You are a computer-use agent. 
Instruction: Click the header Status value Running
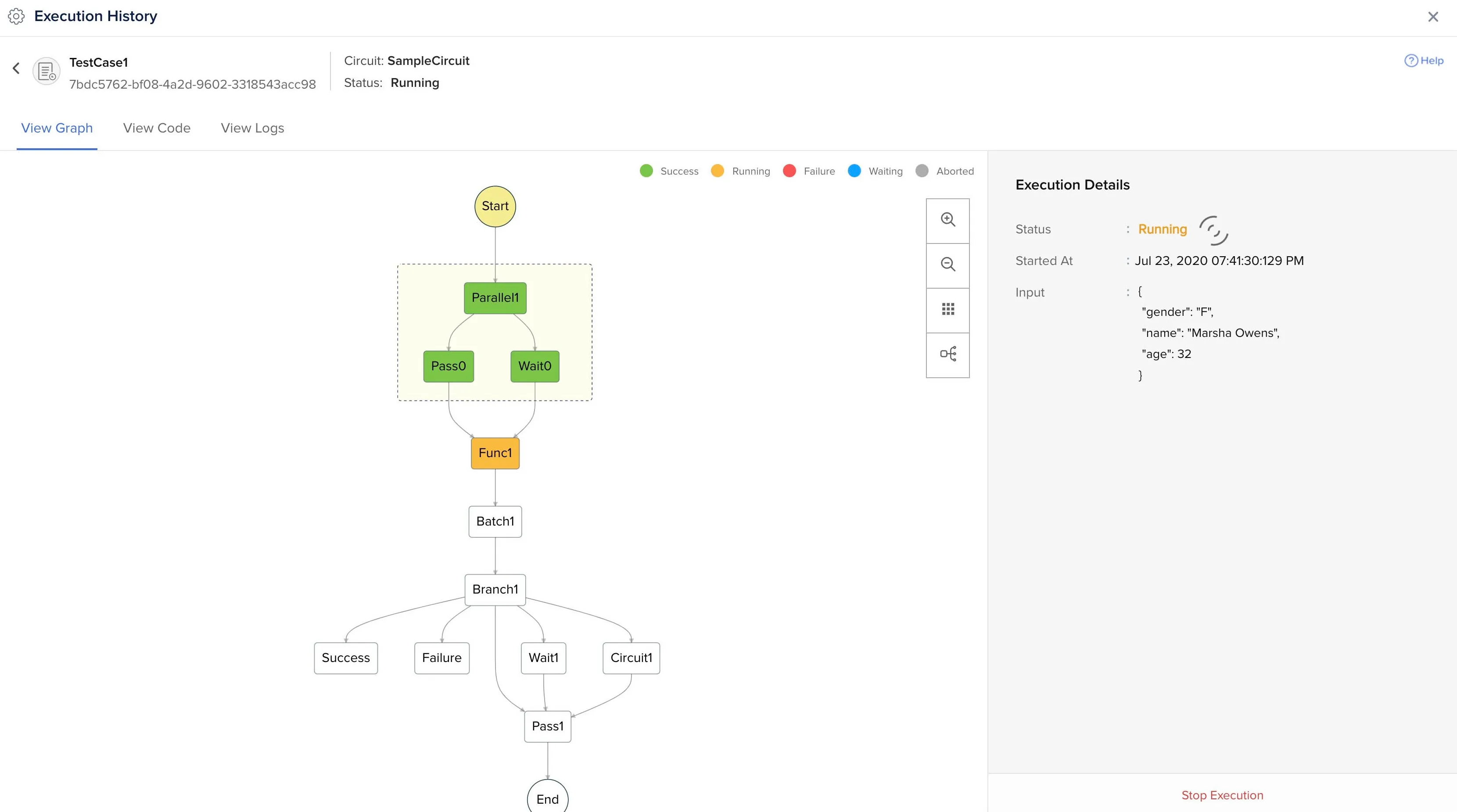pyautogui.click(x=415, y=83)
